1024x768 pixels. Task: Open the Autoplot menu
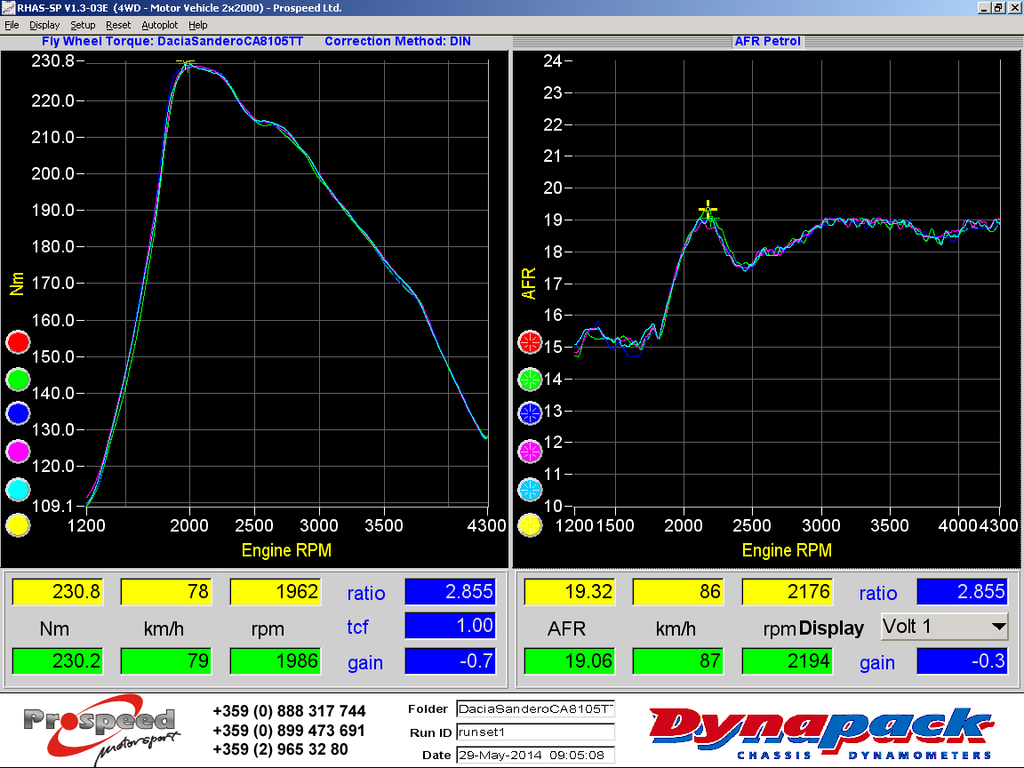point(159,25)
